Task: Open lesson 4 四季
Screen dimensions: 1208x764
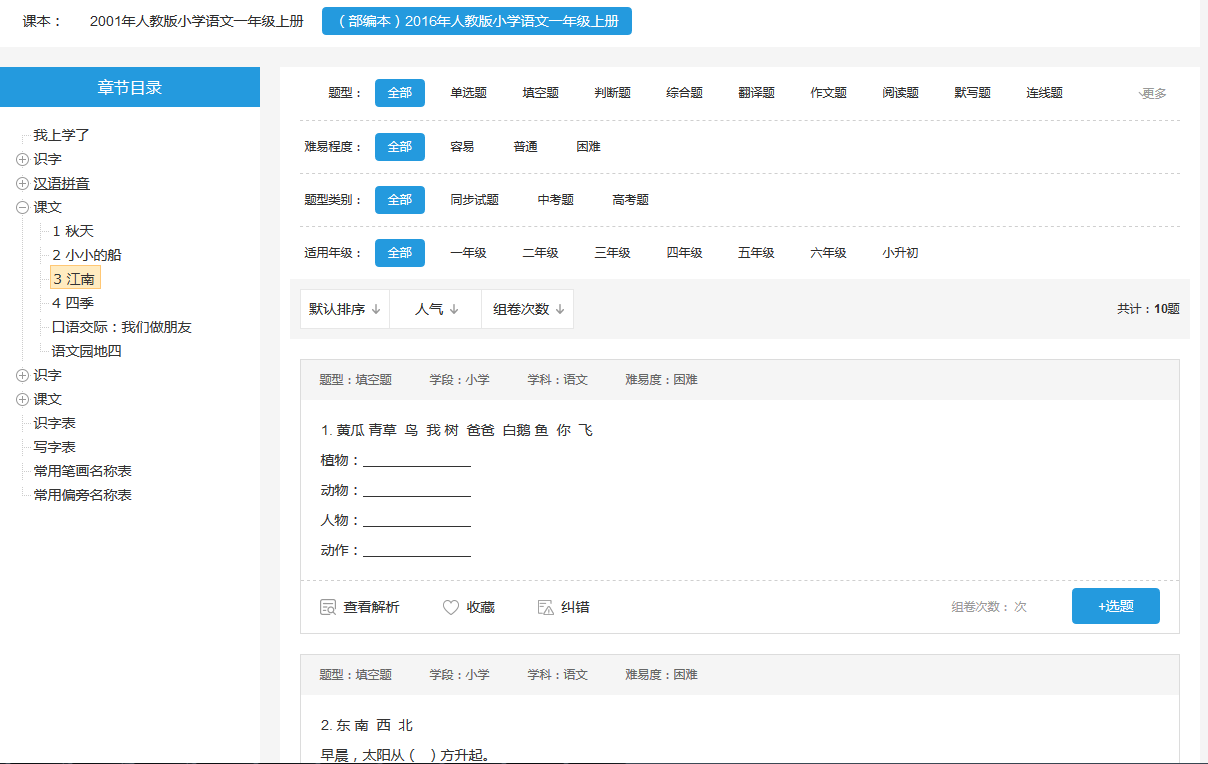Action: point(73,303)
